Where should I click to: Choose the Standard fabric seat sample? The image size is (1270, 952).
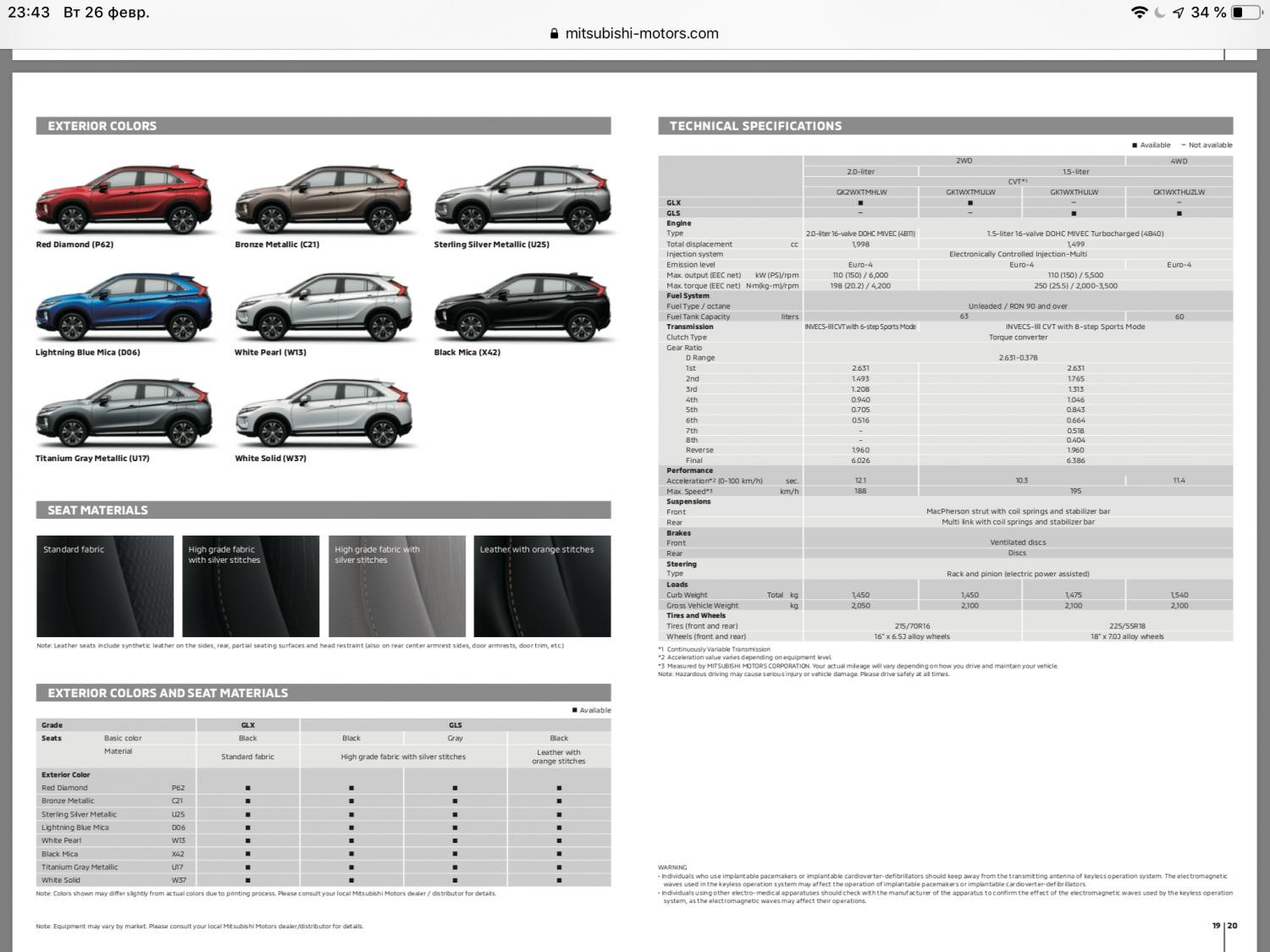[x=105, y=586]
